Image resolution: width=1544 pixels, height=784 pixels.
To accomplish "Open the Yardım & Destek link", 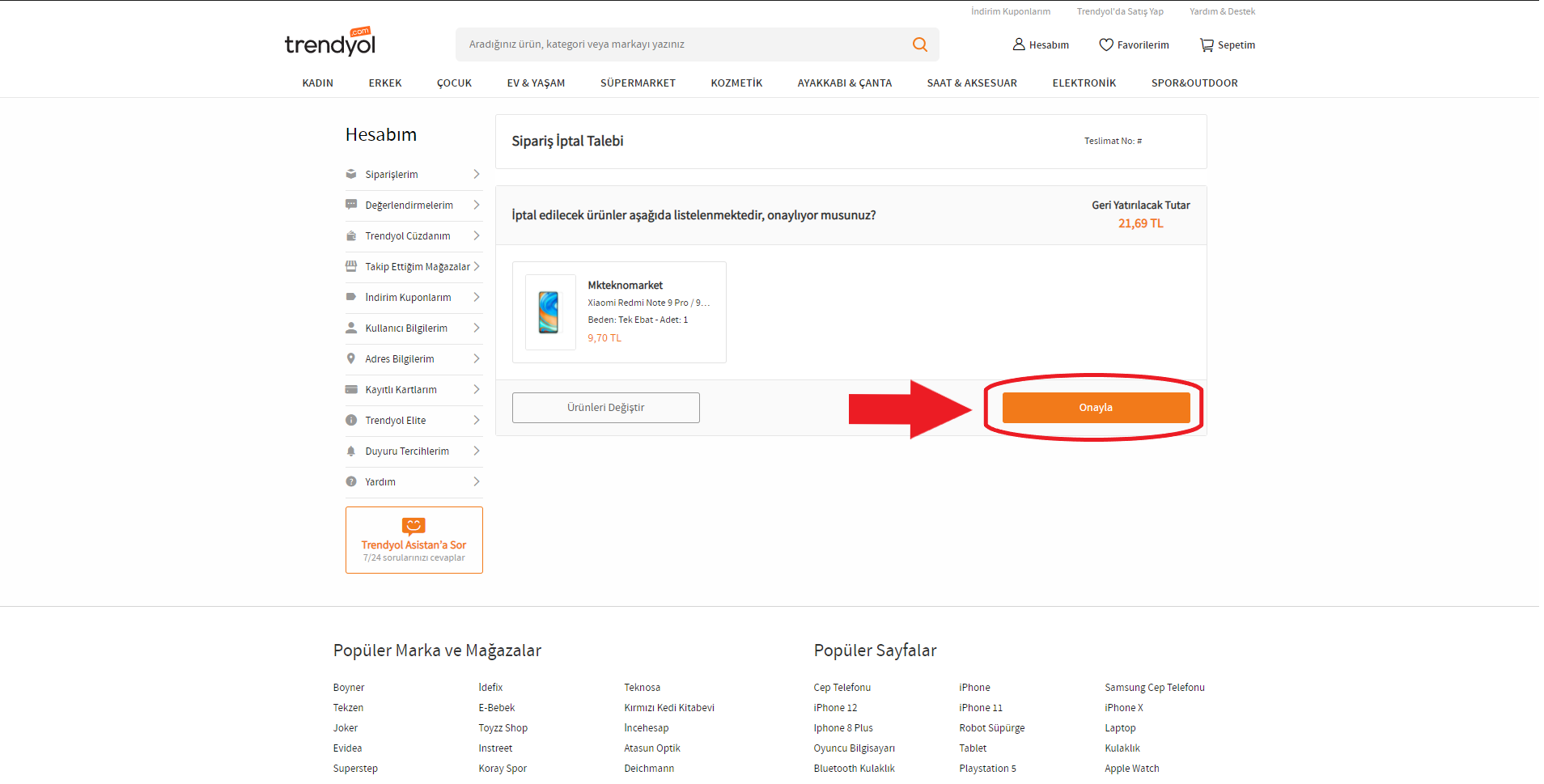I will coord(1222,11).
